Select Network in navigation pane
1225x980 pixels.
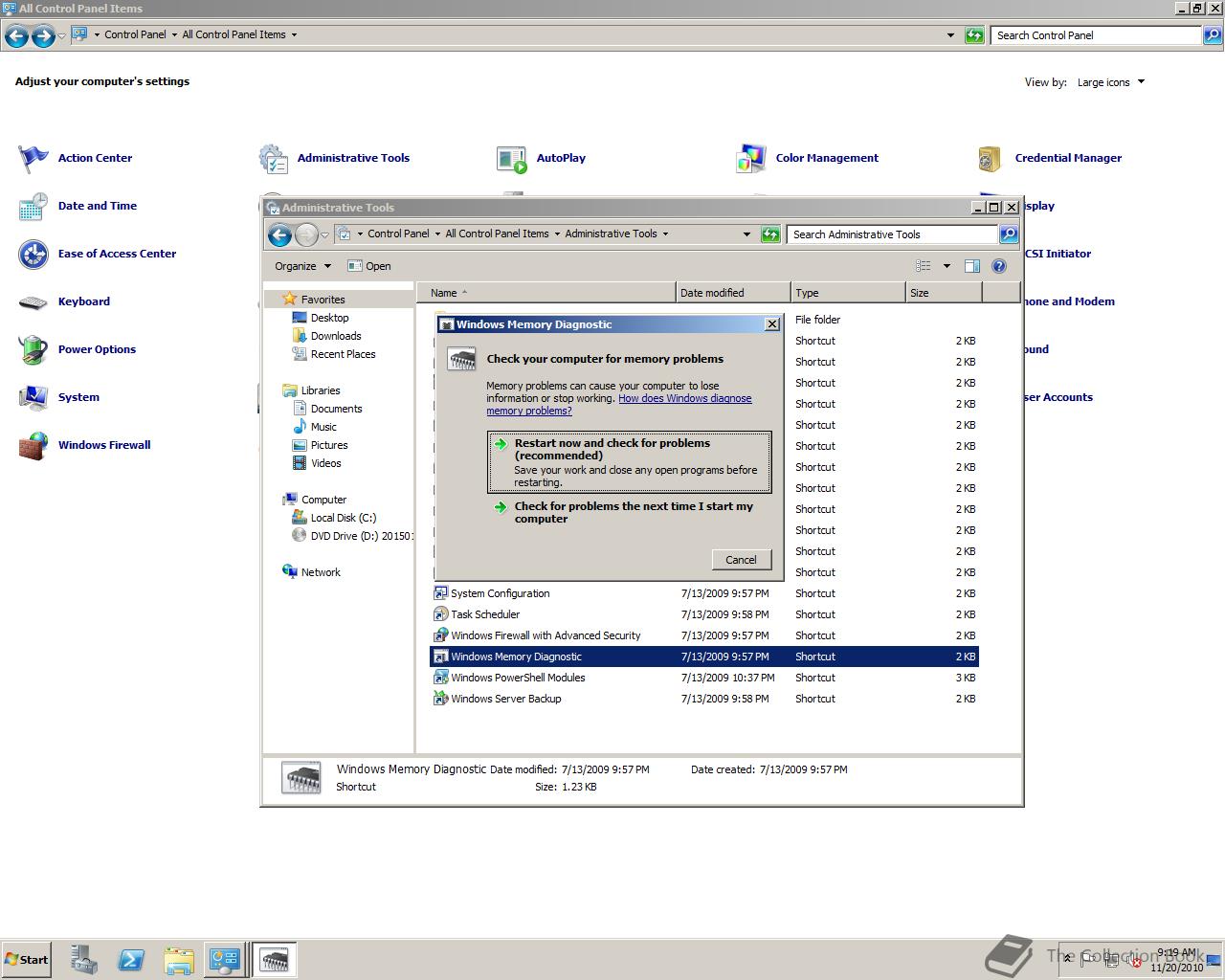pos(321,572)
